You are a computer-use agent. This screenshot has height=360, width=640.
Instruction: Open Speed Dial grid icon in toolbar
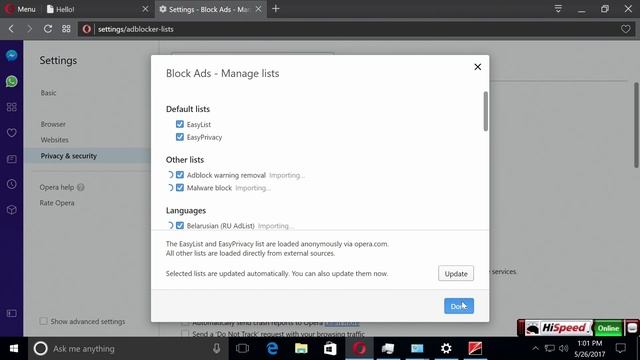pos(66,29)
